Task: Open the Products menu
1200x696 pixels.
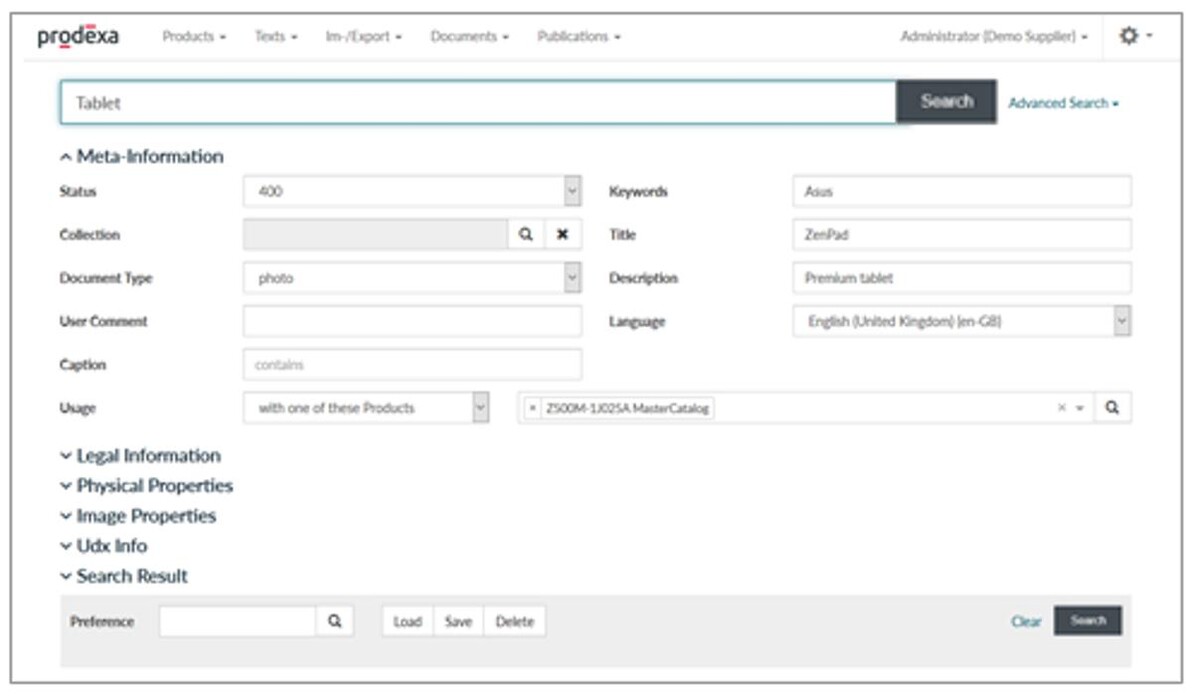Action: (194, 36)
